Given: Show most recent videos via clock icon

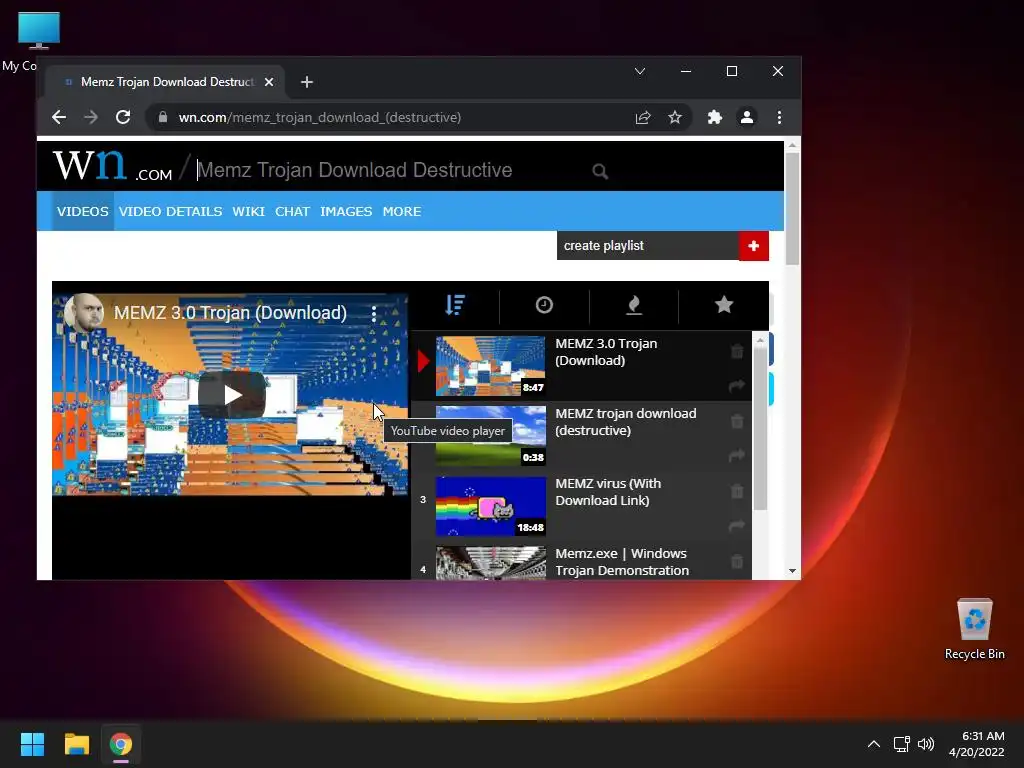Looking at the screenshot, I should [544, 305].
